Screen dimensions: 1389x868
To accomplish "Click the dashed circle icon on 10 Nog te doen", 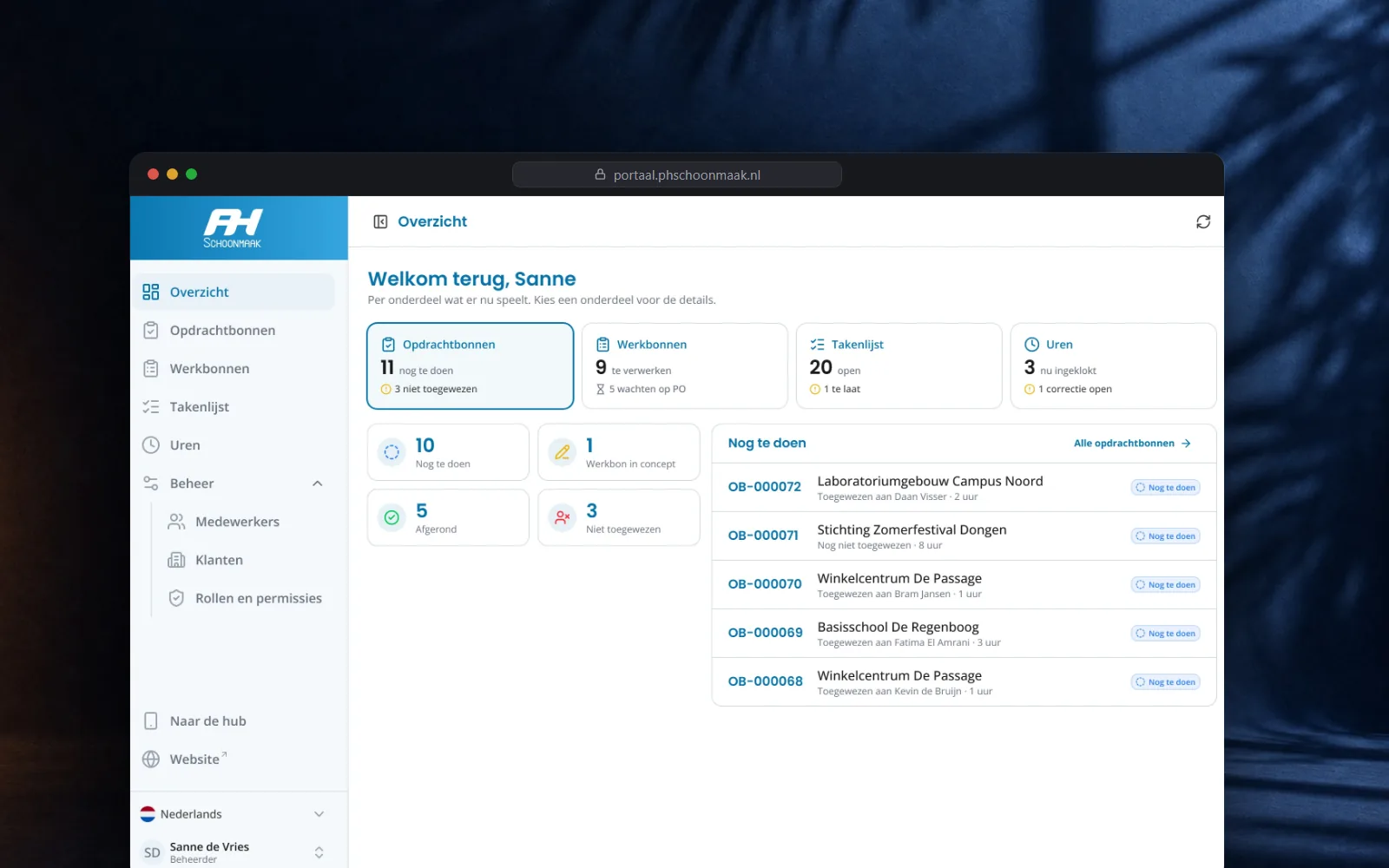I will coord(392,451).
